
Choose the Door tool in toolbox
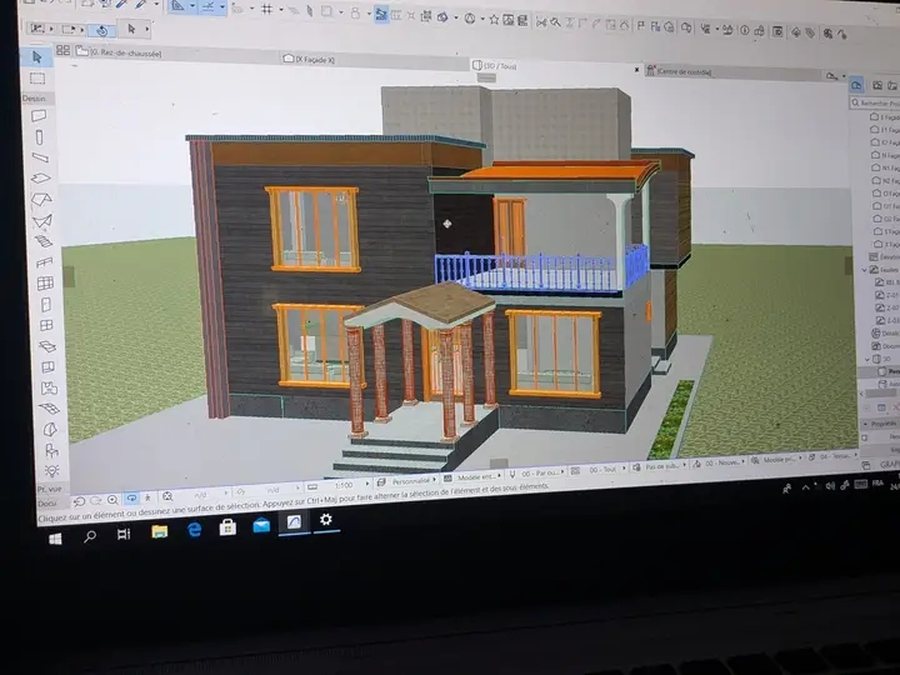[x=46, y=304]
